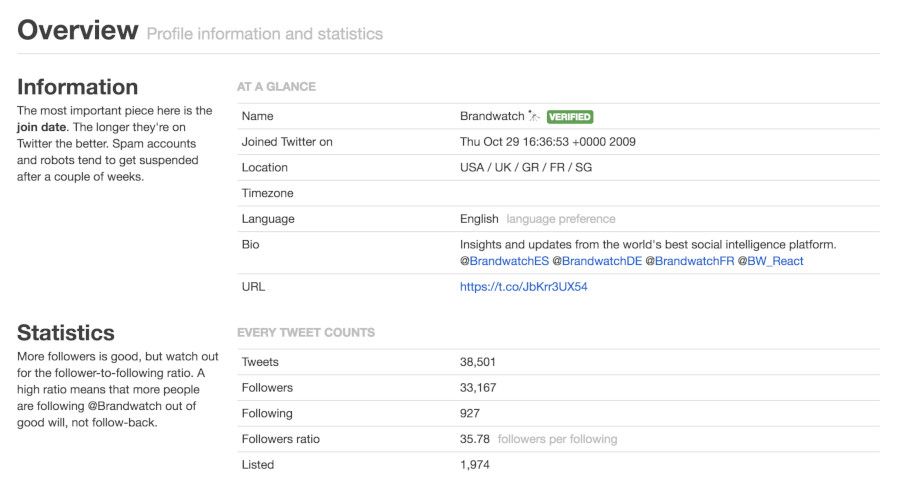Select the Listed count 1,974

click(475, 465)
